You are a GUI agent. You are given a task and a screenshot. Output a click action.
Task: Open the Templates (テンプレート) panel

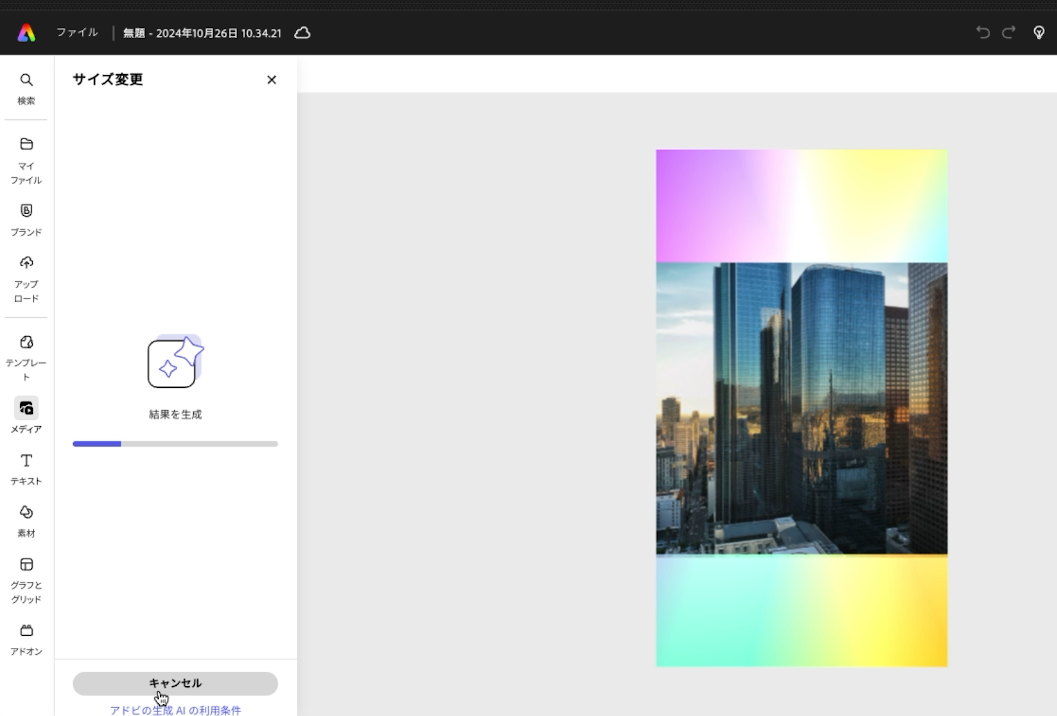point(26,356)
